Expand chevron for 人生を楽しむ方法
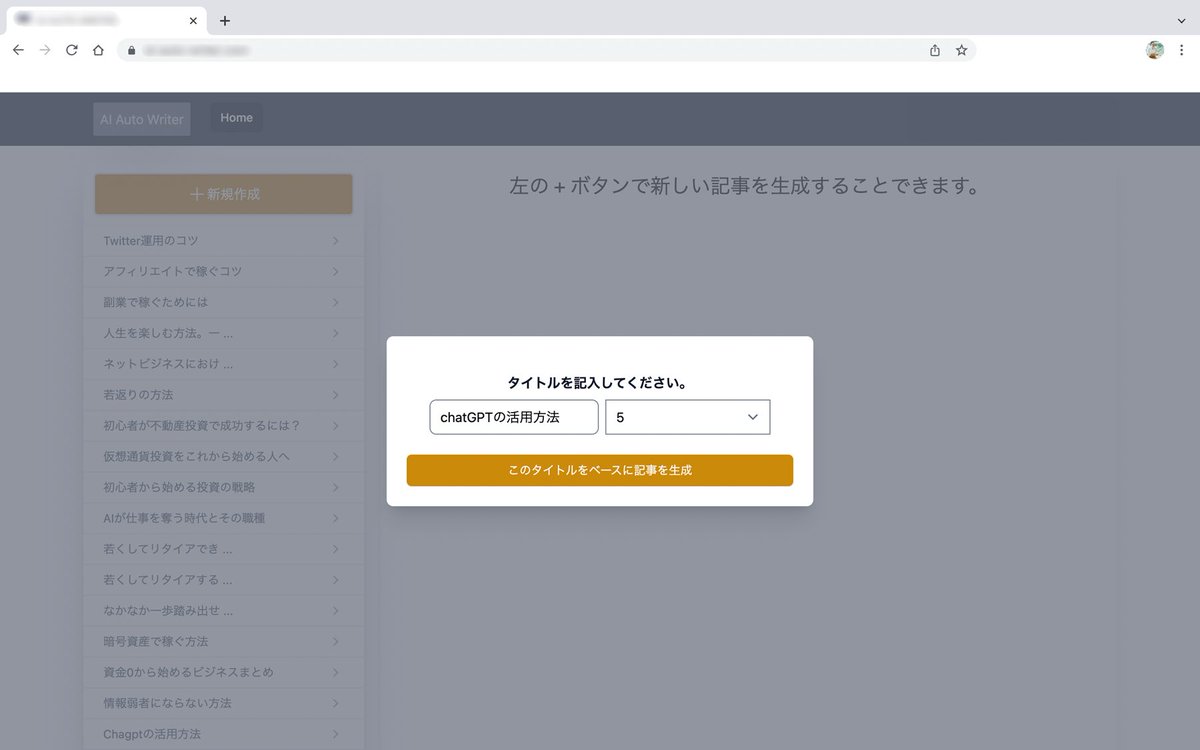 335,333
